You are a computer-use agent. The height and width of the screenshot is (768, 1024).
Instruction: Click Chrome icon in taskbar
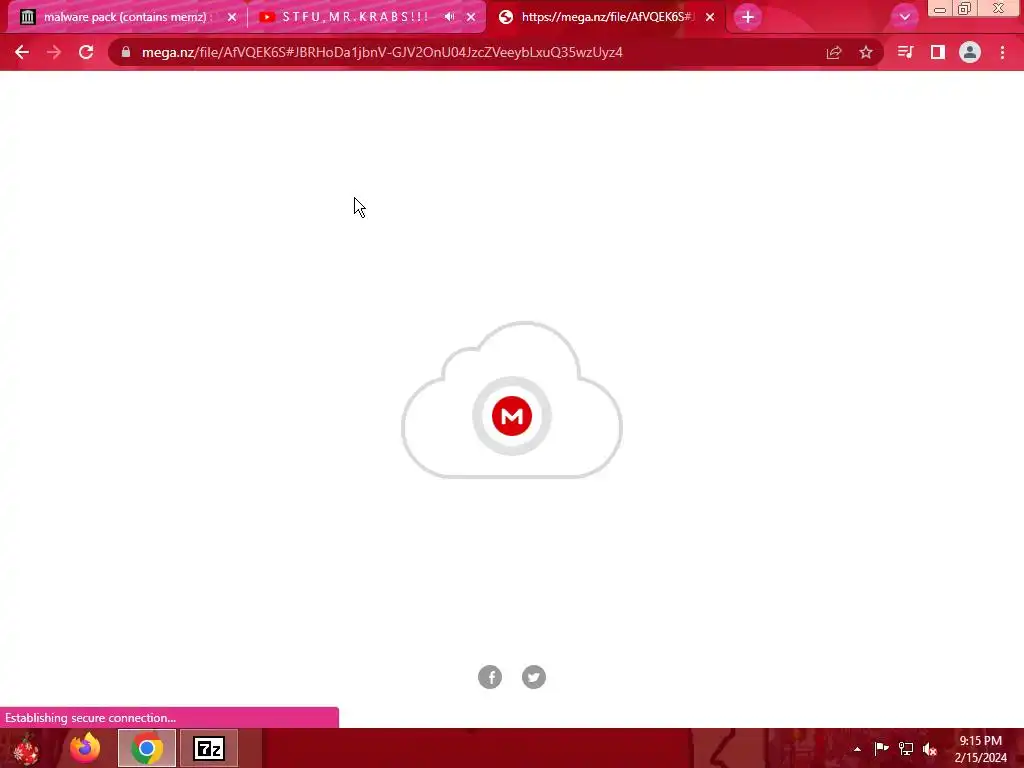pos(147,748)
